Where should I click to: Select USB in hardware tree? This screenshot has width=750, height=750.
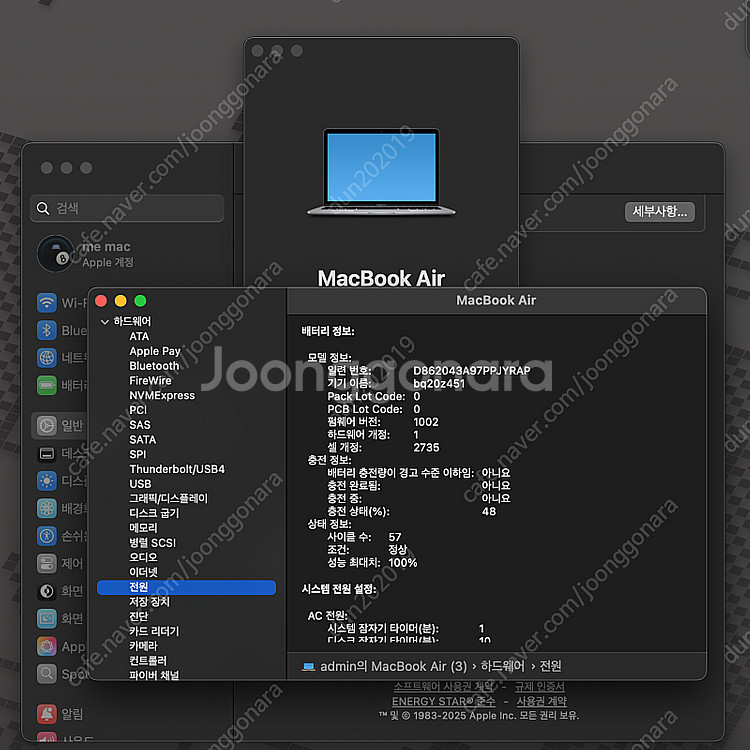point(140,484)
